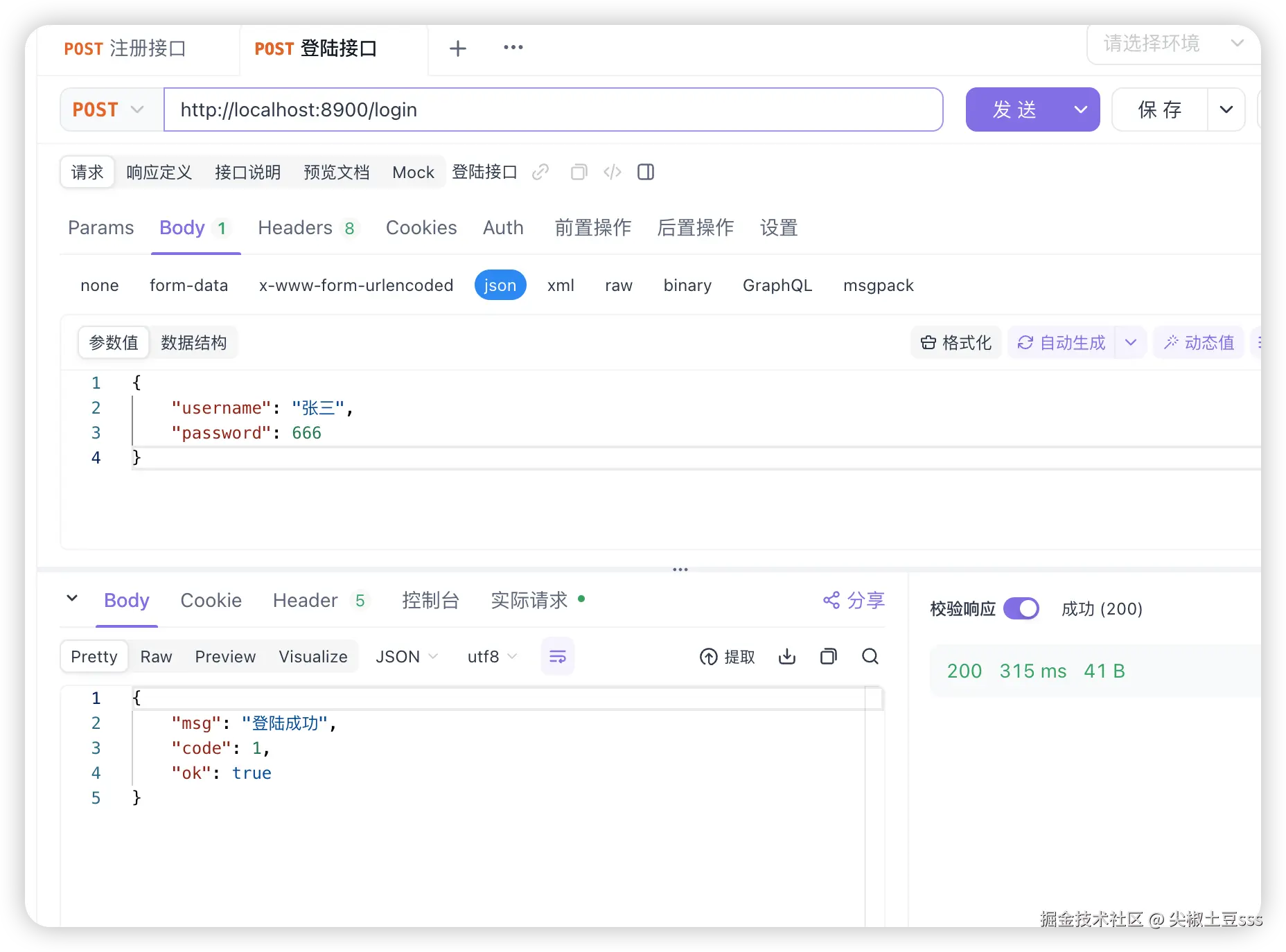
Task: Switch to 响应定义 view
Action: tap(159, 173)
